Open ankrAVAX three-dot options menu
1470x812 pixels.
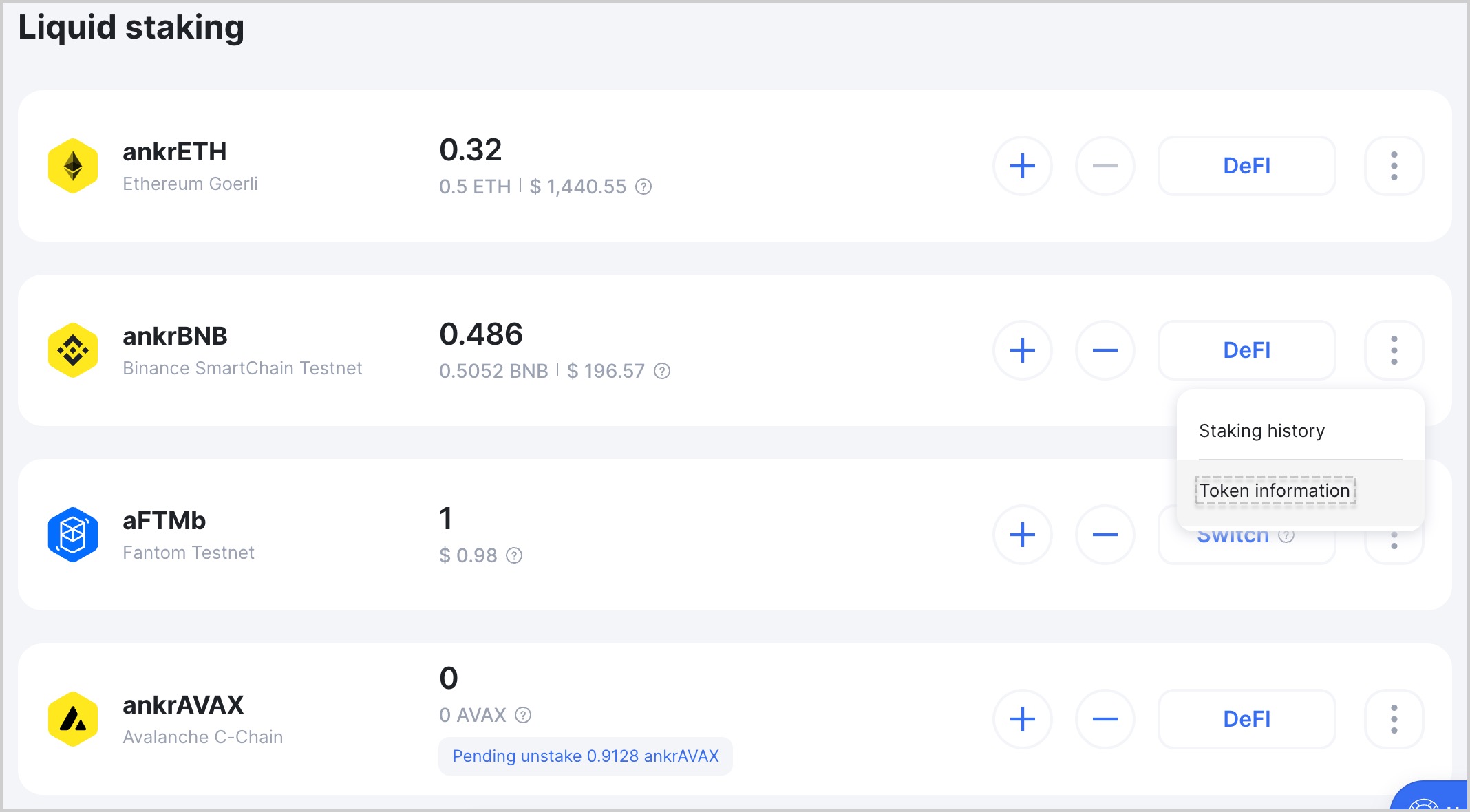(1394, 719)
